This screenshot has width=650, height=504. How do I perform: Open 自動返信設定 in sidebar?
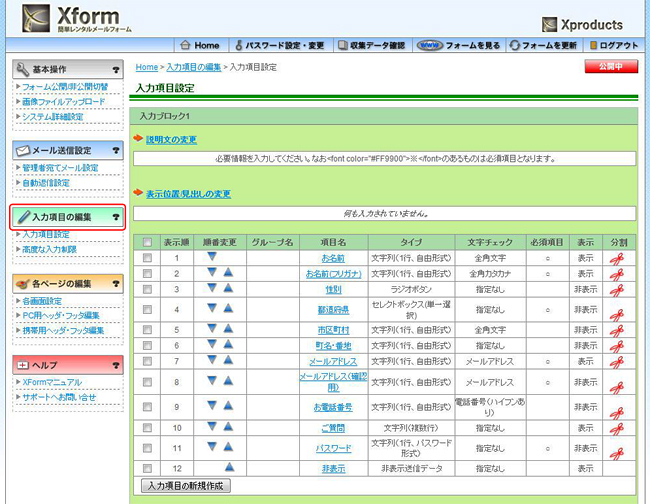46,183
